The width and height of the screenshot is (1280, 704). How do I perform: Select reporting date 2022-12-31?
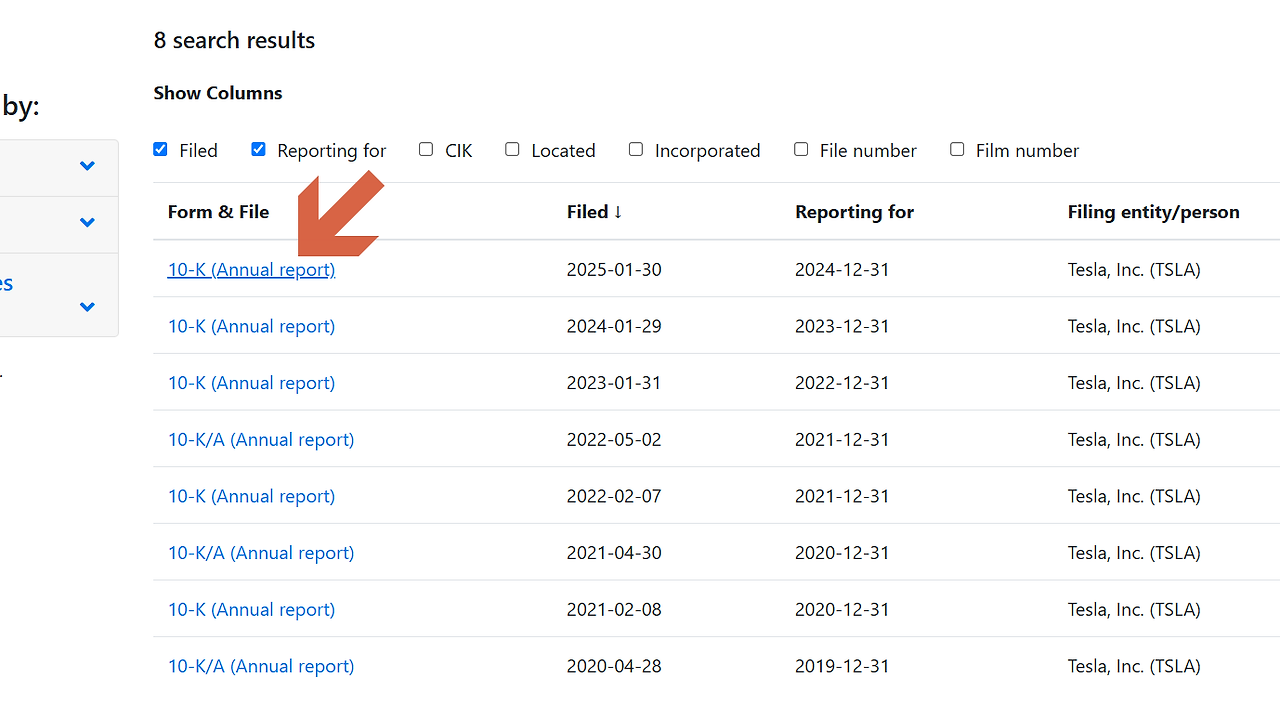coord(842,383)
